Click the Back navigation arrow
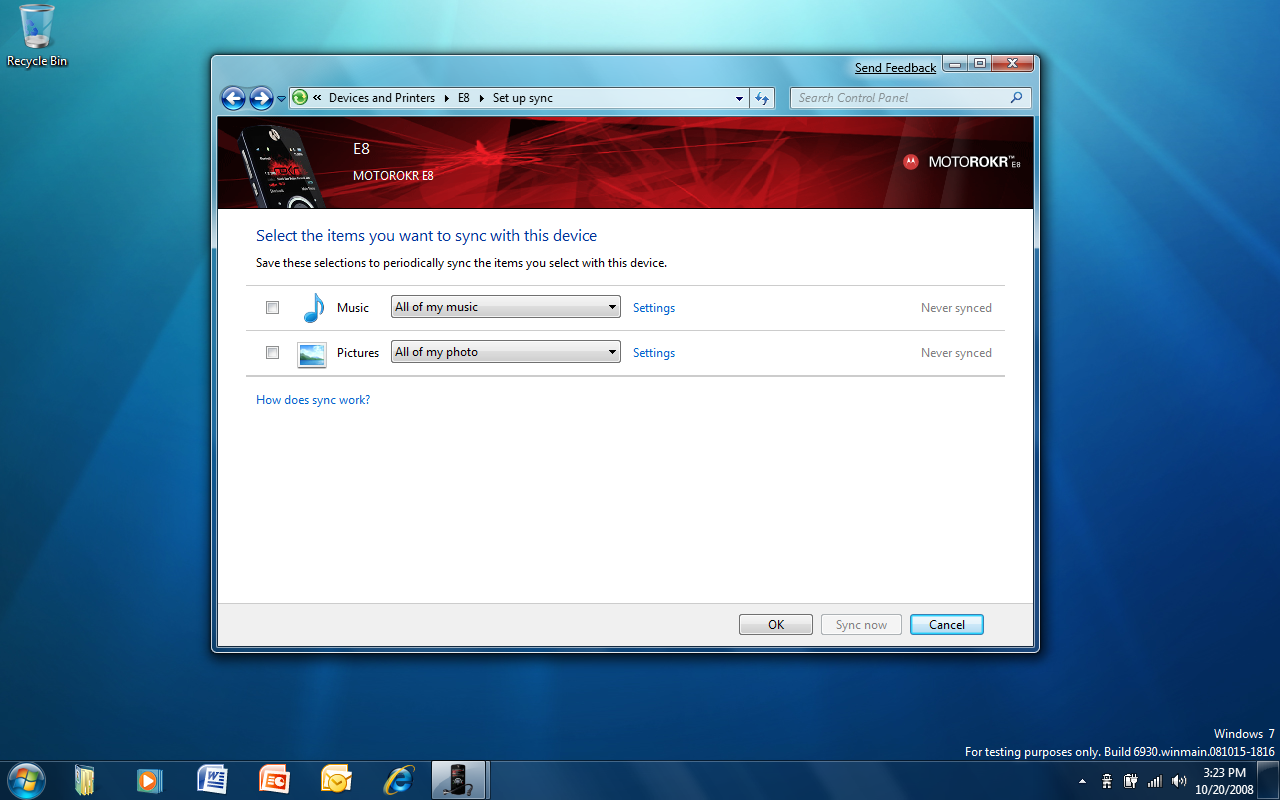Image resolution: width=1280 pixels, height=800 pixels. pyautogui.click(x=233, y=98)
